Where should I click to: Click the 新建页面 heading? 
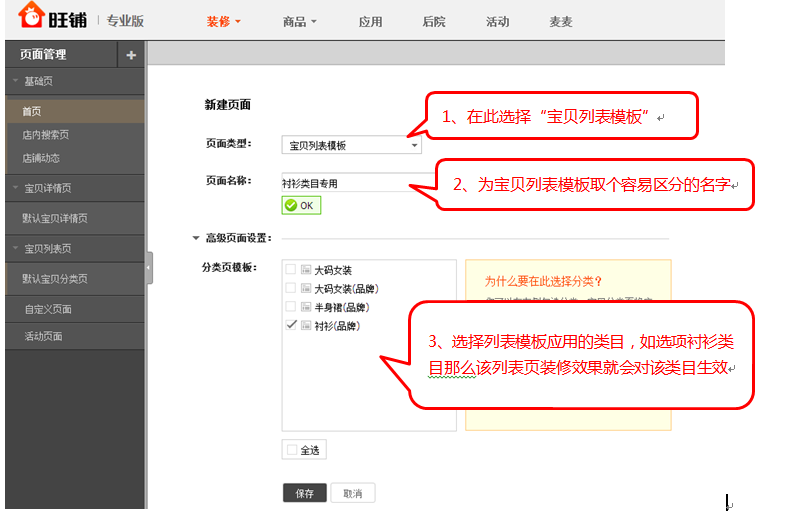228,105
